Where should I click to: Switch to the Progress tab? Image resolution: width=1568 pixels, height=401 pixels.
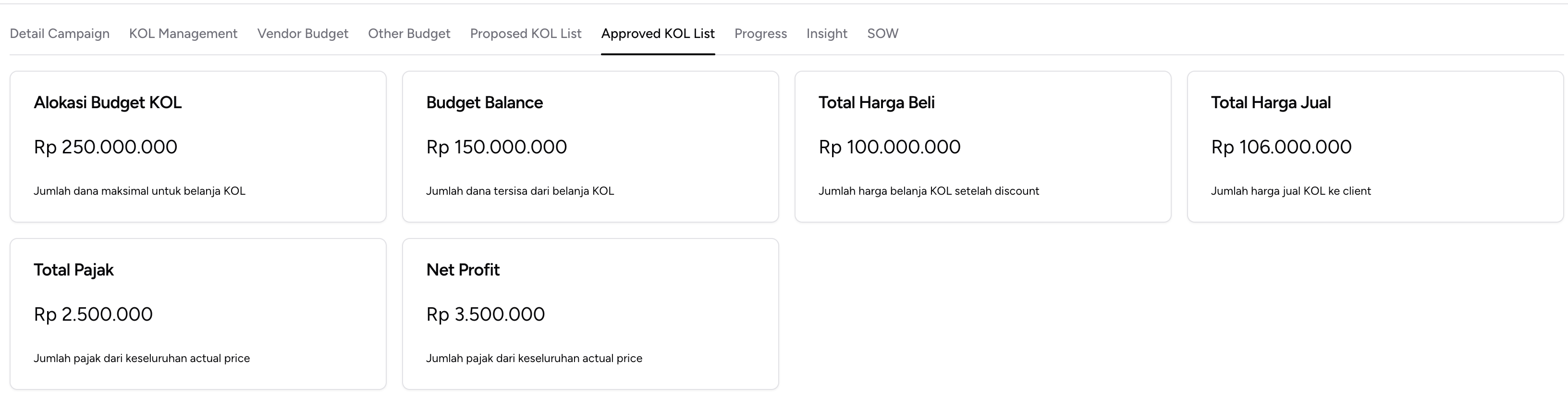(x=760, y=34)
